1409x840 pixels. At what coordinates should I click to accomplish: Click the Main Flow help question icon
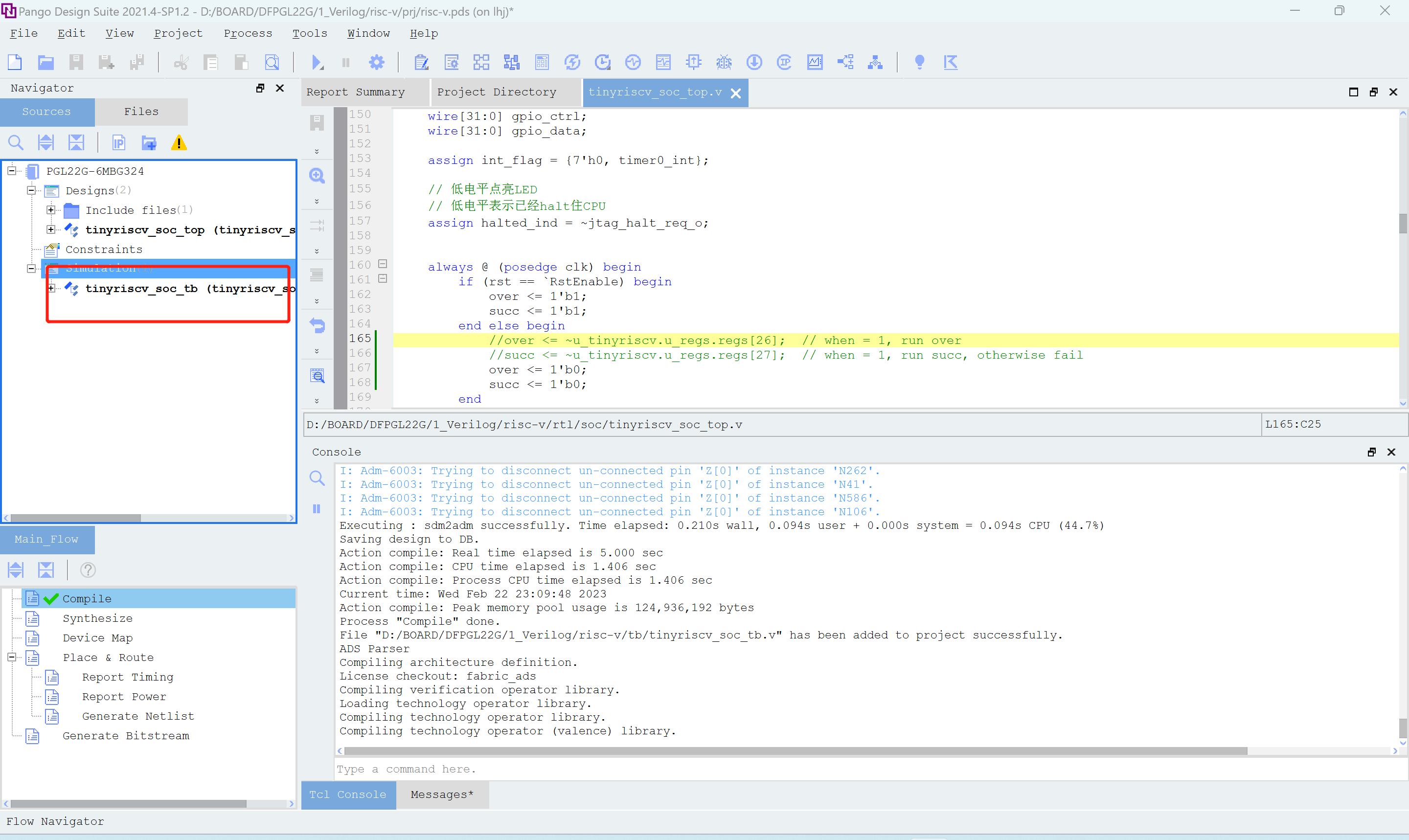click(x=88, y=570)
